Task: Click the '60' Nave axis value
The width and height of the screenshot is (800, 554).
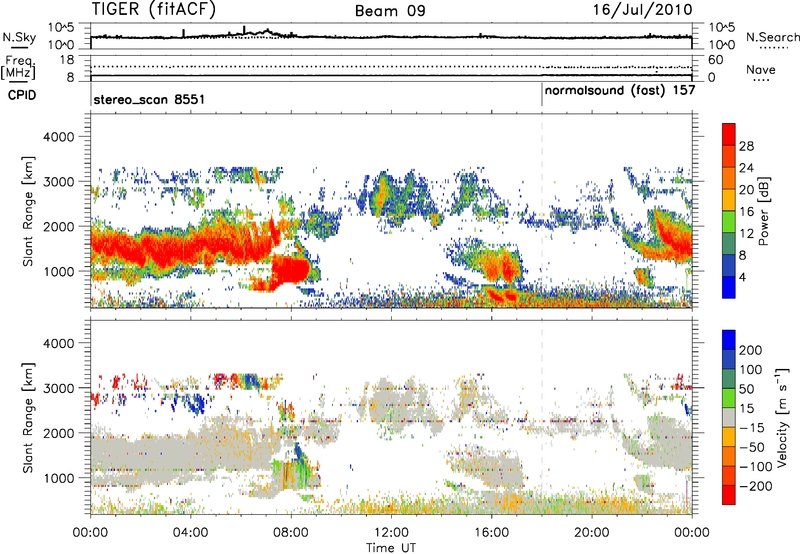Action: coord(716,60)
